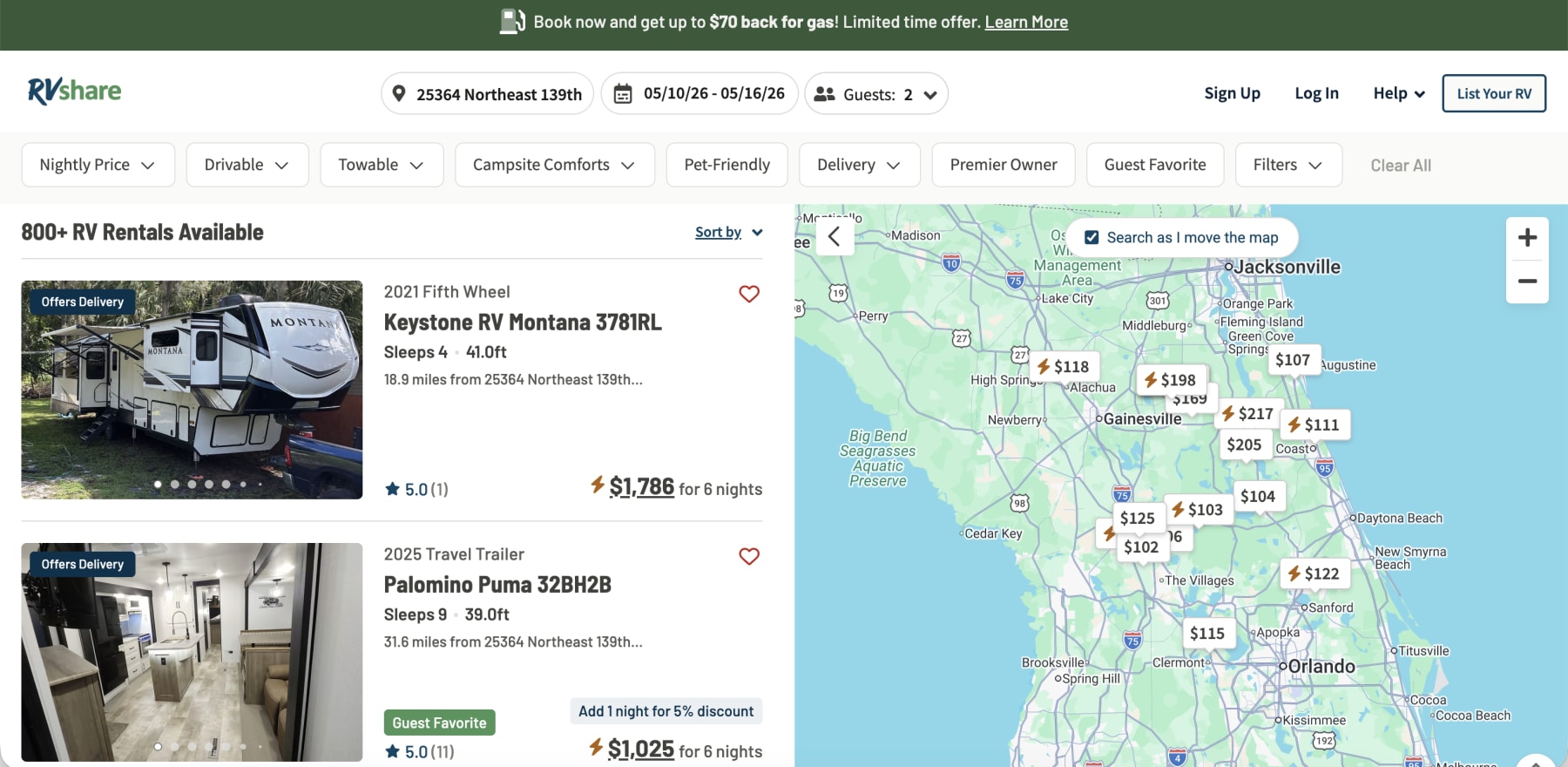The height and width of the screenshot is (767, 1568).
Task: Edit the location field 25364 Northeast 139th
Action: tap(487, 93)
